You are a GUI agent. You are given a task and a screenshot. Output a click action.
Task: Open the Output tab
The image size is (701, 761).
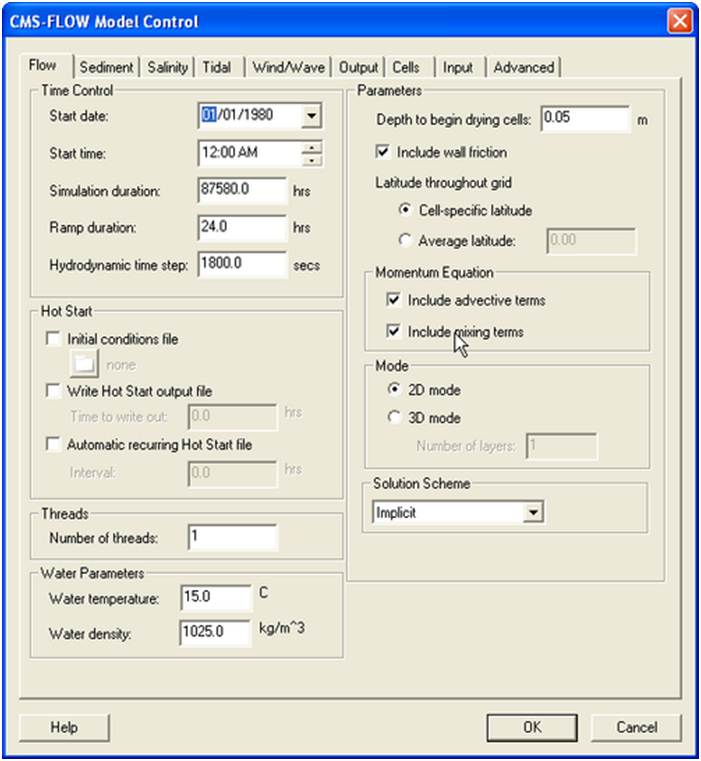point(358,67)
